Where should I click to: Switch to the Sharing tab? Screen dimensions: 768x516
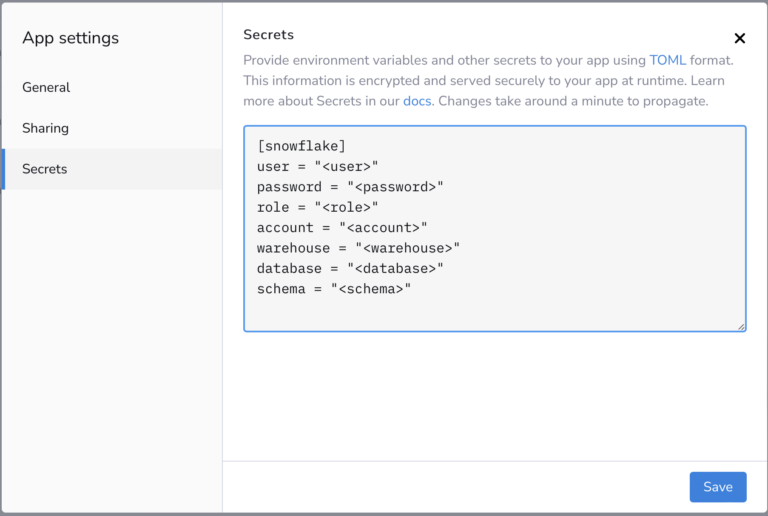tap(46, 128)
